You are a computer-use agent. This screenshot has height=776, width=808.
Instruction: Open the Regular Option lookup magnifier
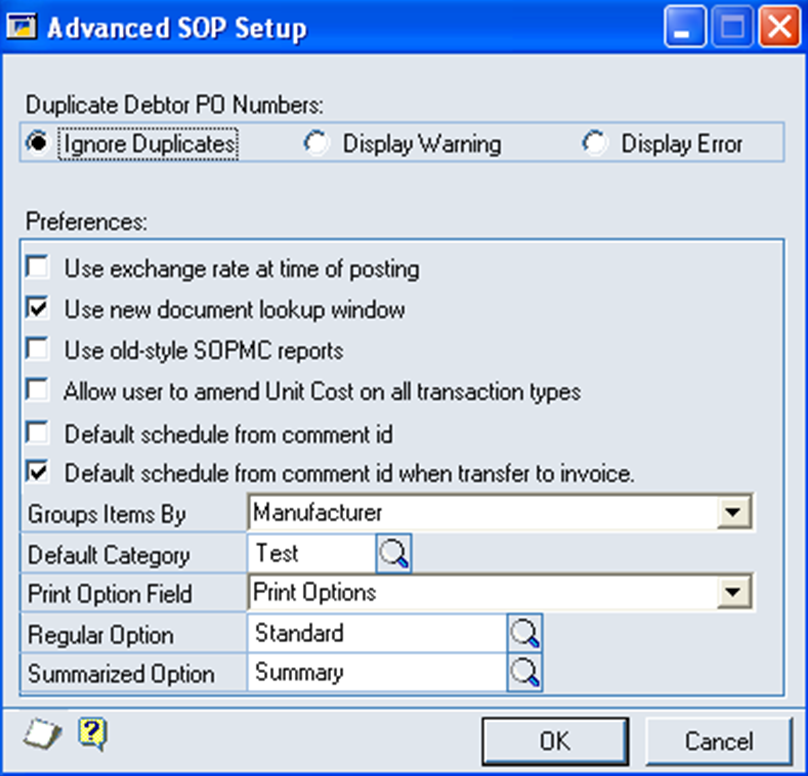click(x=524, y=634)
